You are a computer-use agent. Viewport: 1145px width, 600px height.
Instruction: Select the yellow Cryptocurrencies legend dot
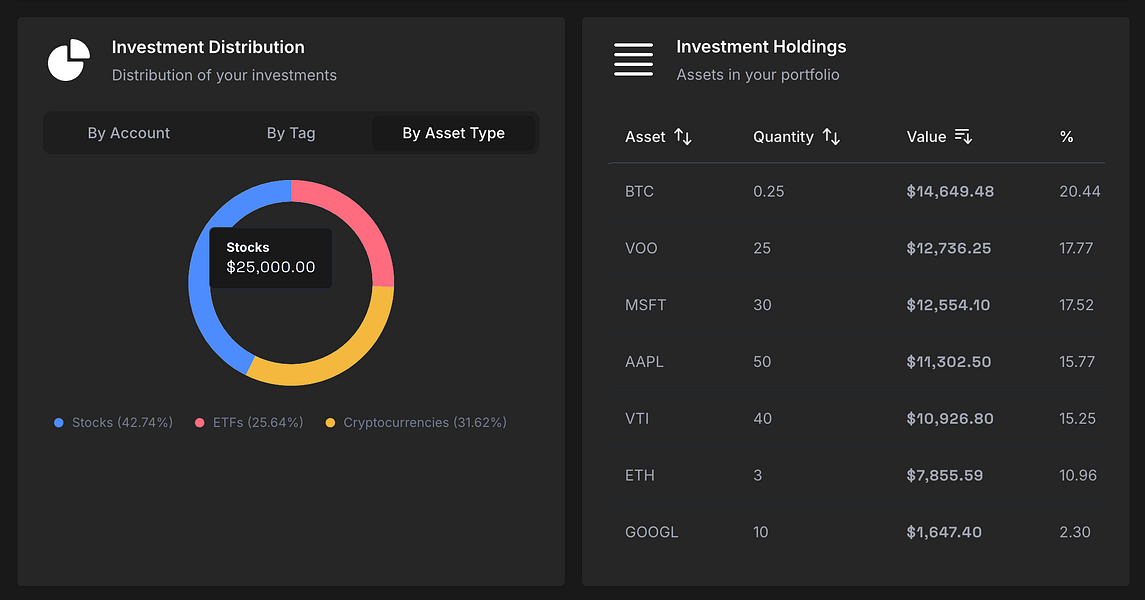tap(330, 422)
